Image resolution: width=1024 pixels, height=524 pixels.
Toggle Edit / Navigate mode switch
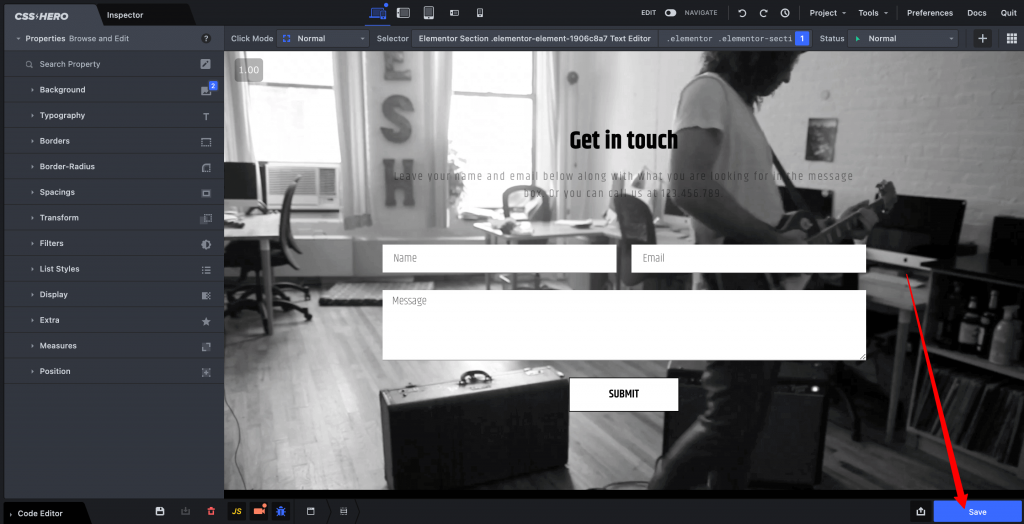point(670,13)
